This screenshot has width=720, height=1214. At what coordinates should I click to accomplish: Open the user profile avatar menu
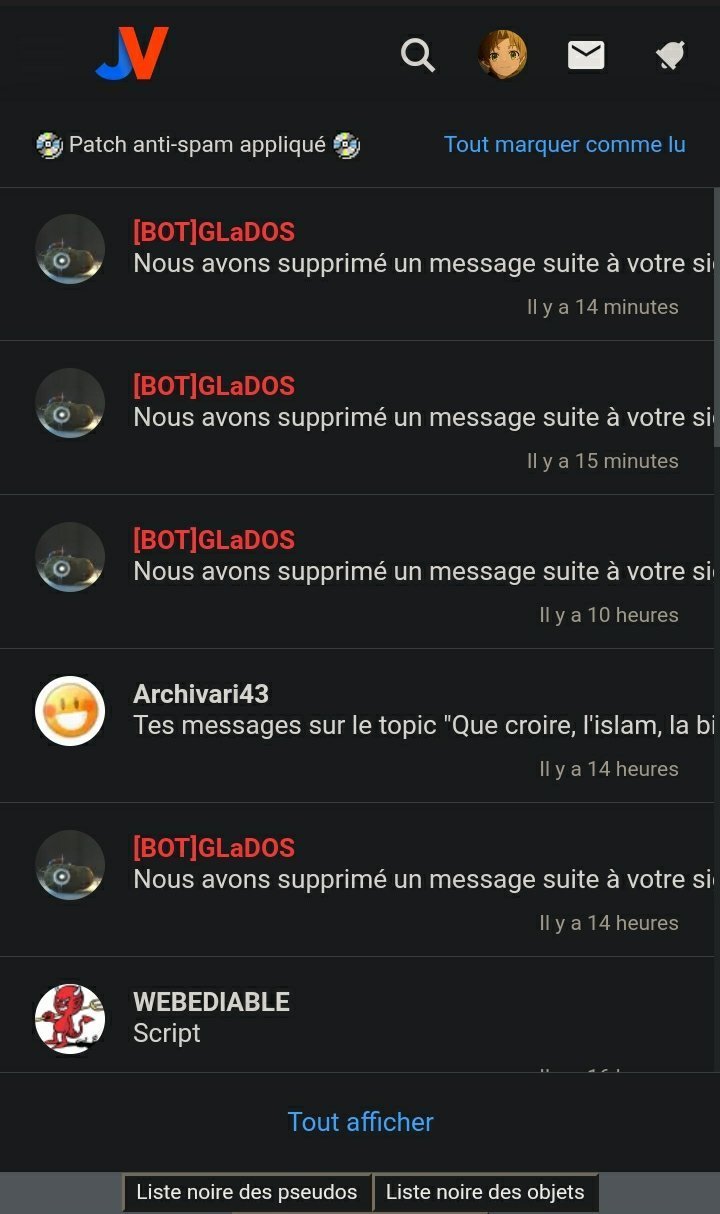click(502, 54)
